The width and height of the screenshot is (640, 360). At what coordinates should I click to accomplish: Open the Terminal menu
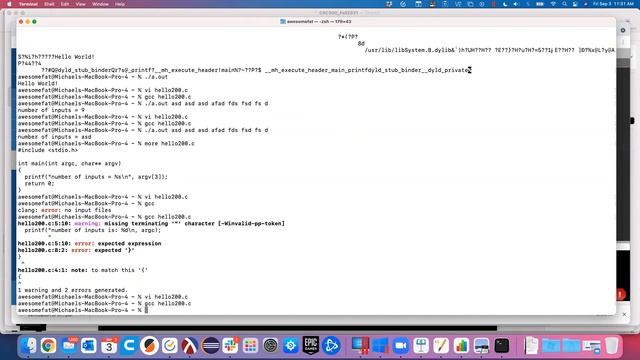28,4
